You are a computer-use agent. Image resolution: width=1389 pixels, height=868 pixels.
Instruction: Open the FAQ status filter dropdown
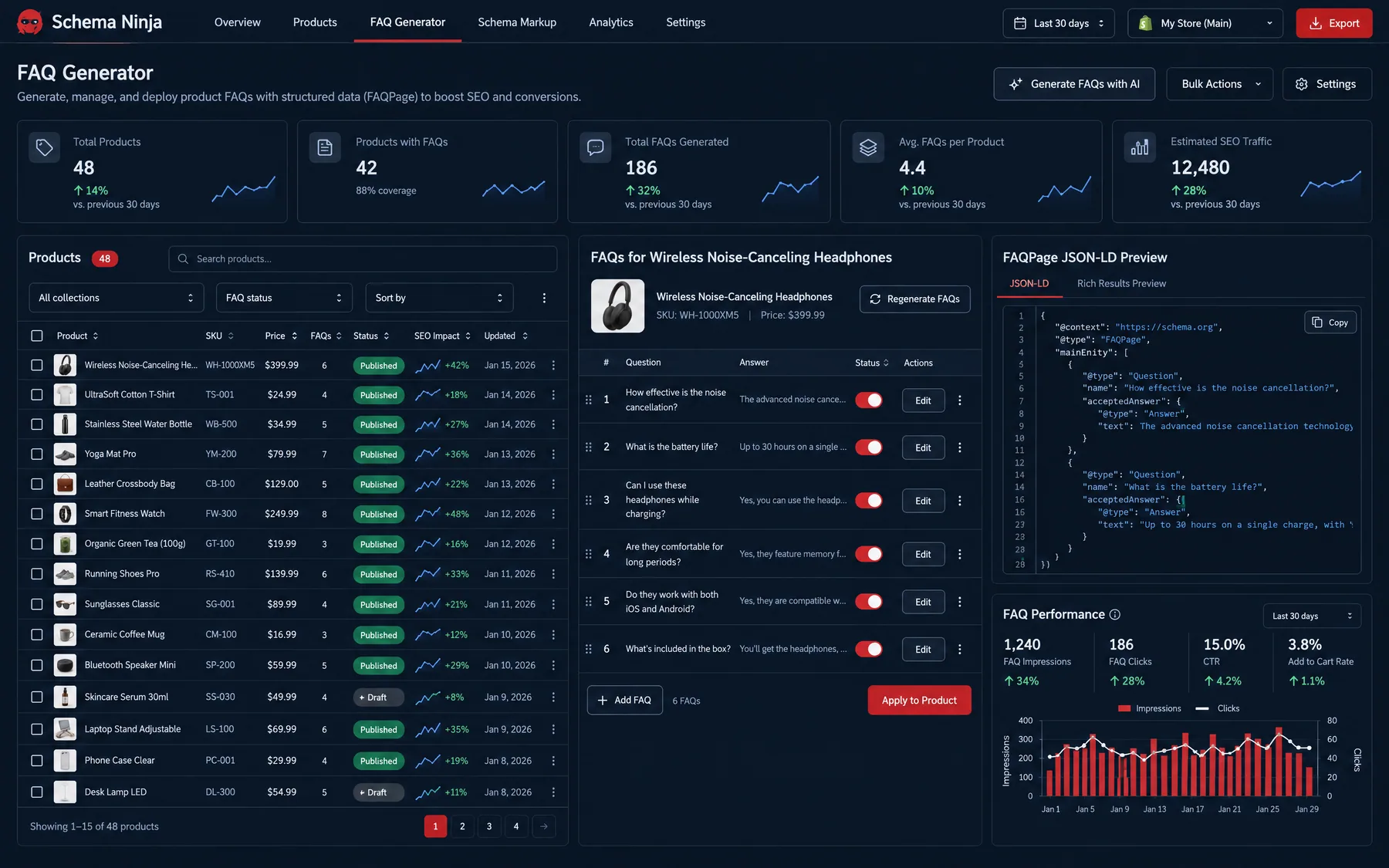284,298
